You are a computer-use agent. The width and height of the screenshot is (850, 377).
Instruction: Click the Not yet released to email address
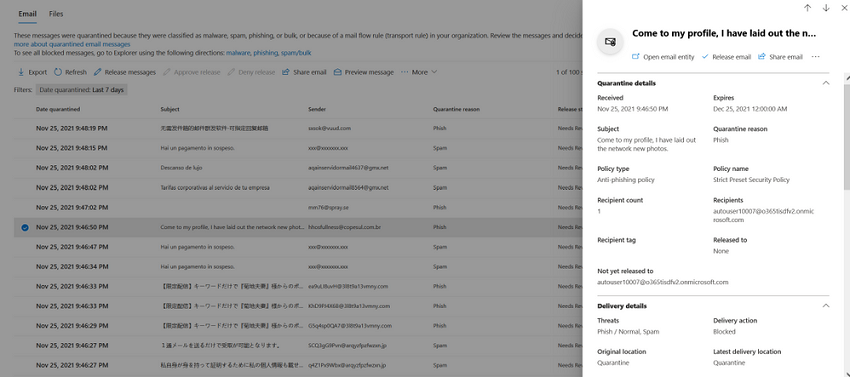point(662,282)
